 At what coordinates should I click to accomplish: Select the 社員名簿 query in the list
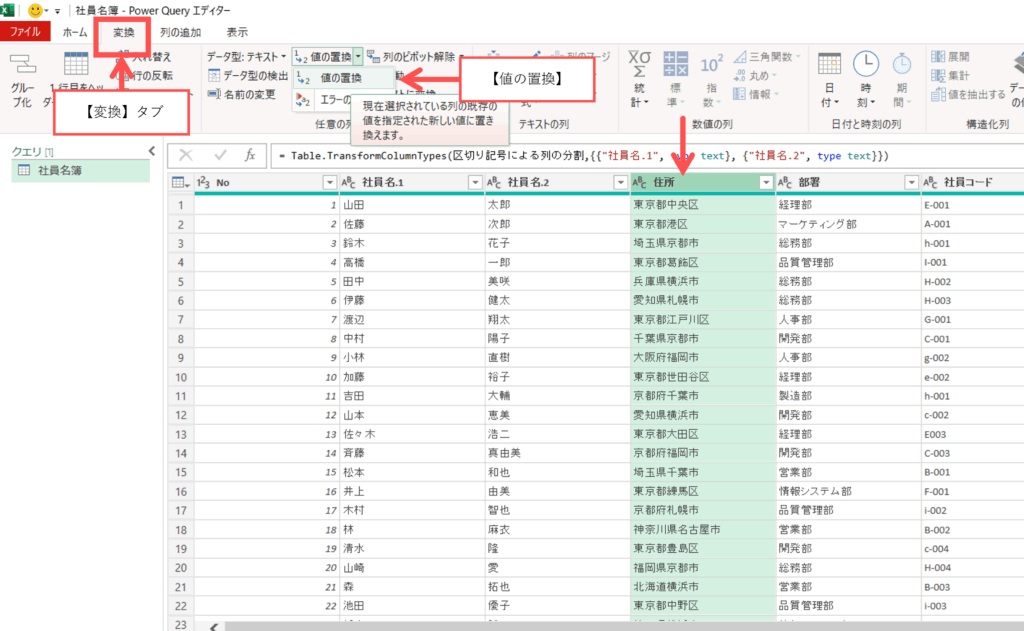[x=60, y=171]
